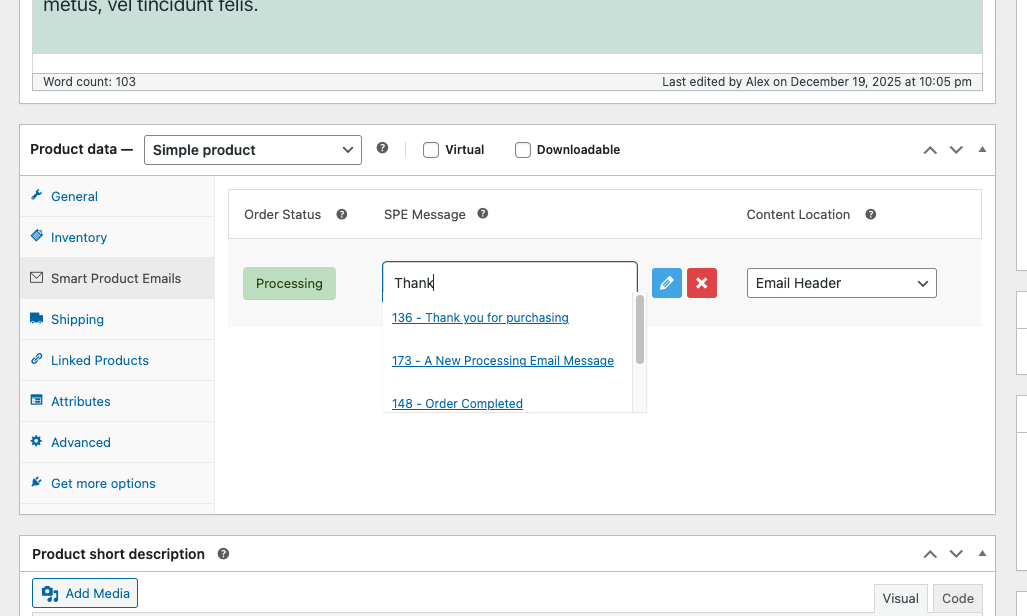The image size is (1027, 616).
Task: Click the red X remove message icon
Action: click(702, 283)
